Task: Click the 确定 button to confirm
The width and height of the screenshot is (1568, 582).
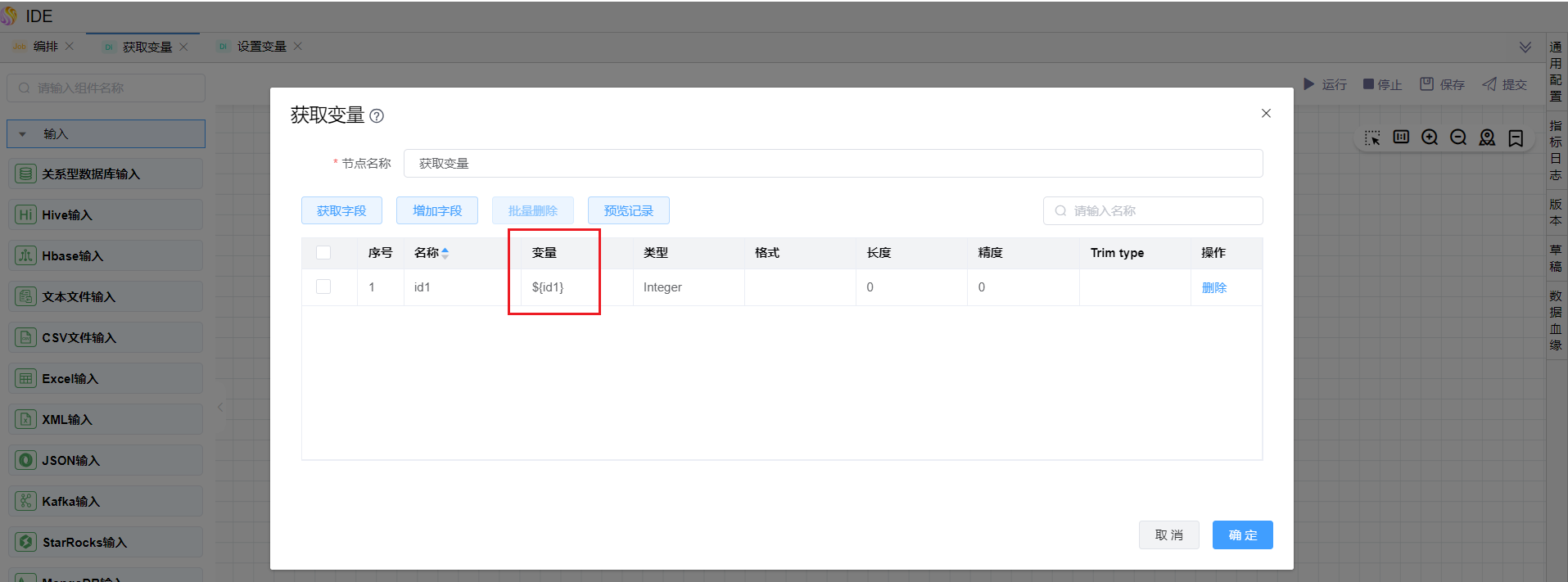Action: pos(1242,535)
